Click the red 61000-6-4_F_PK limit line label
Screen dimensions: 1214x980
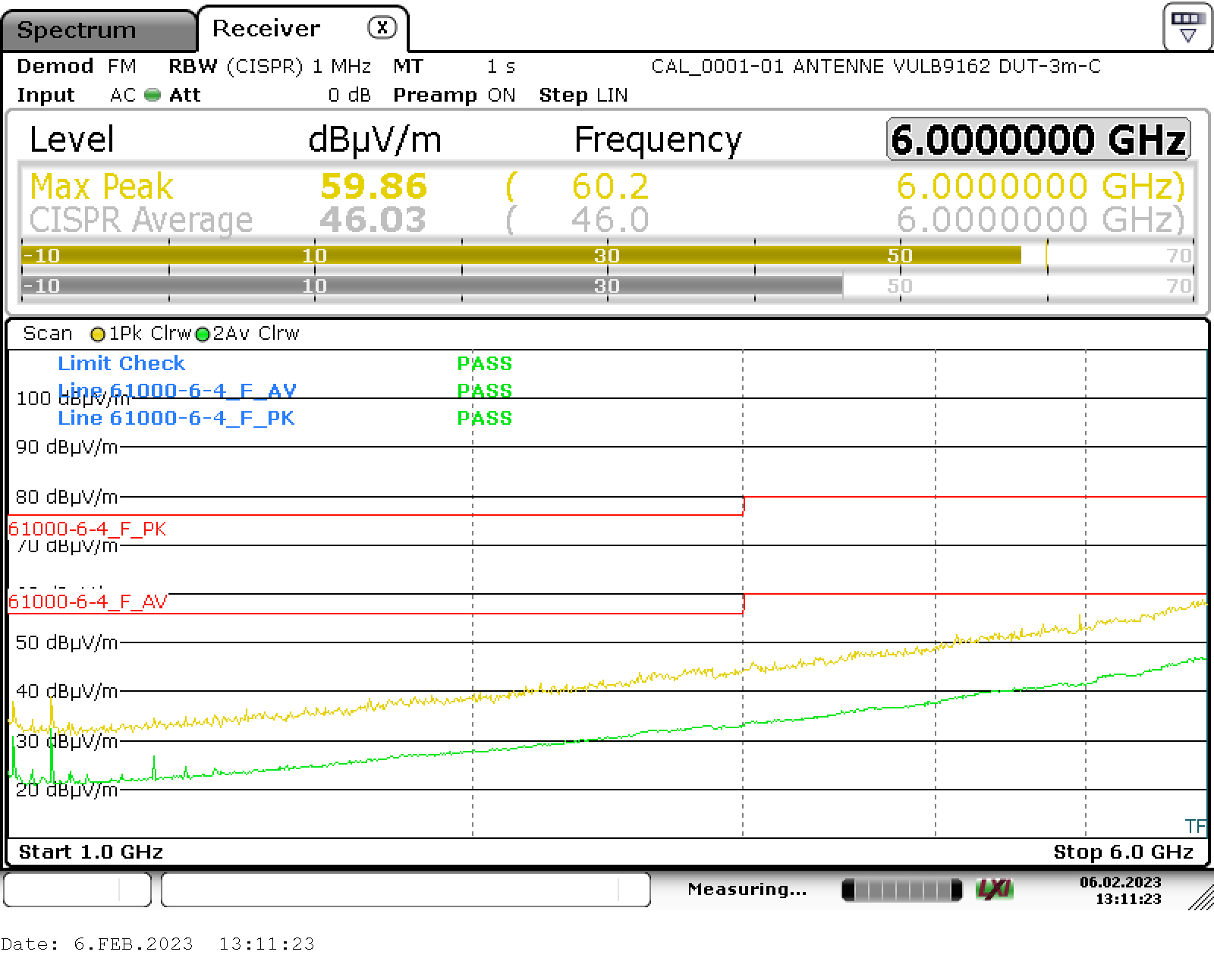tap(87, 529)
